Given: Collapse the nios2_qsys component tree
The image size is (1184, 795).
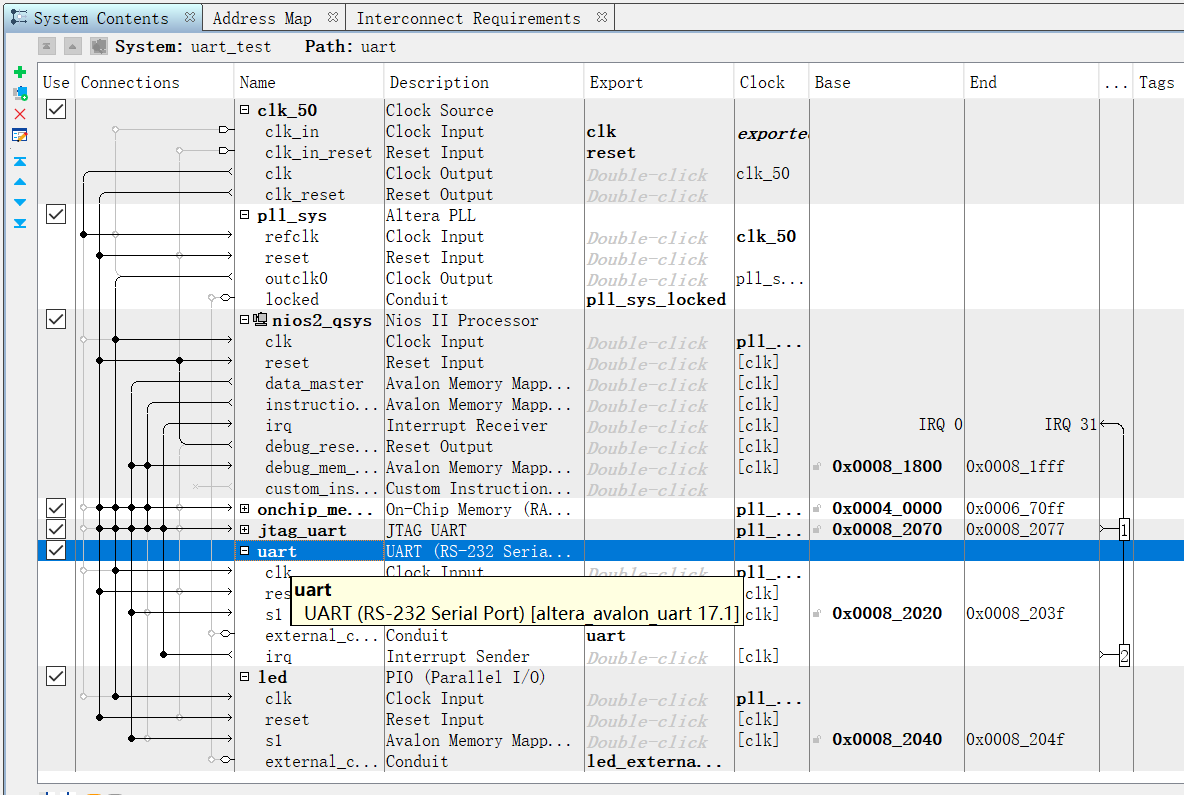Looking at the screenshot, I should (245, 319).
